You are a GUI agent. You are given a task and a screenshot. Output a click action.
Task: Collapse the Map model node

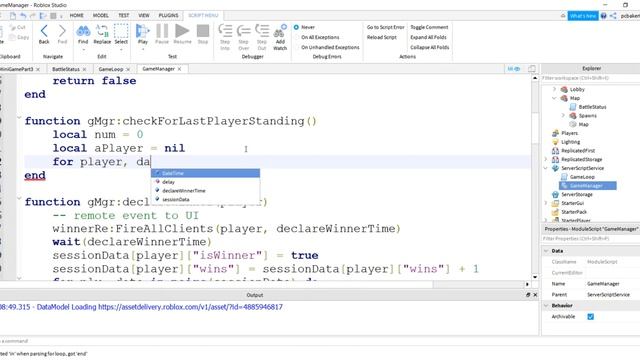[554, 98]
